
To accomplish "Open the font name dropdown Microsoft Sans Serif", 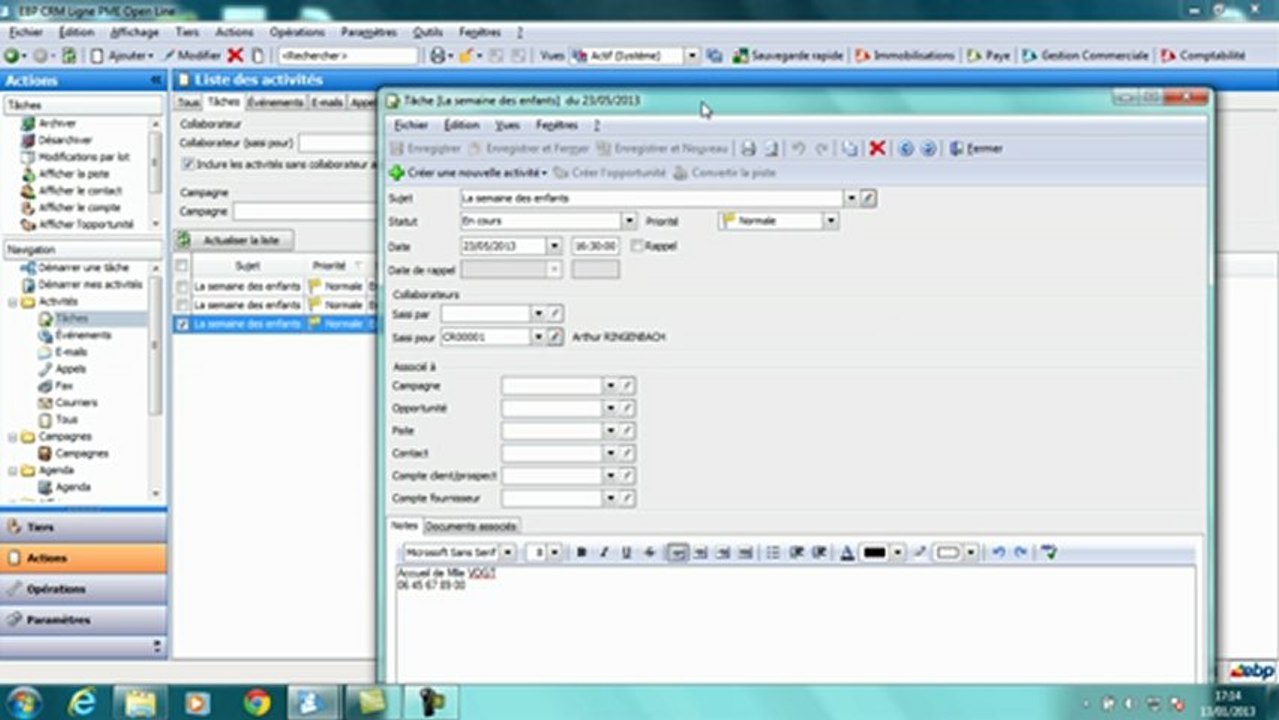I will (x=508, y=552).
